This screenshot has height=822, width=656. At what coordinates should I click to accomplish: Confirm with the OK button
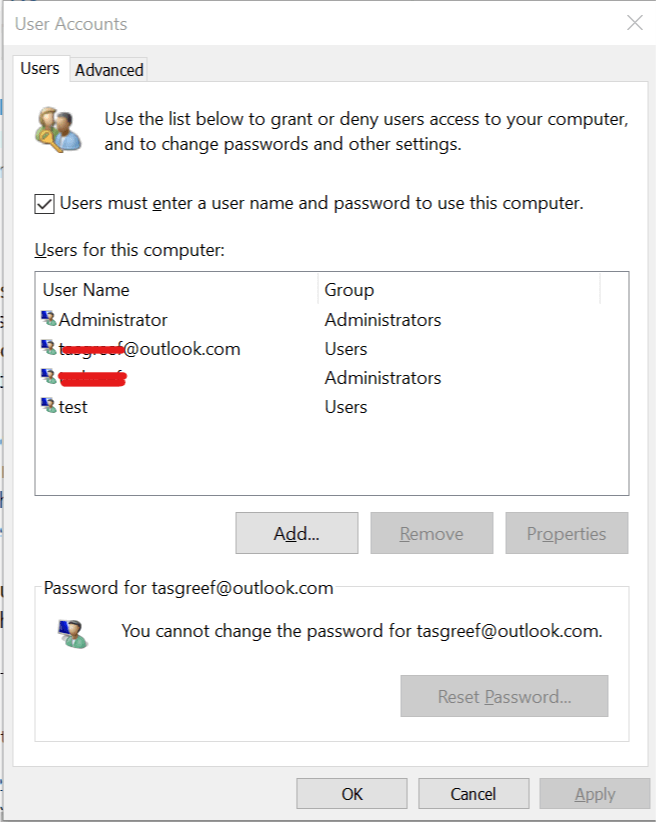352,794
